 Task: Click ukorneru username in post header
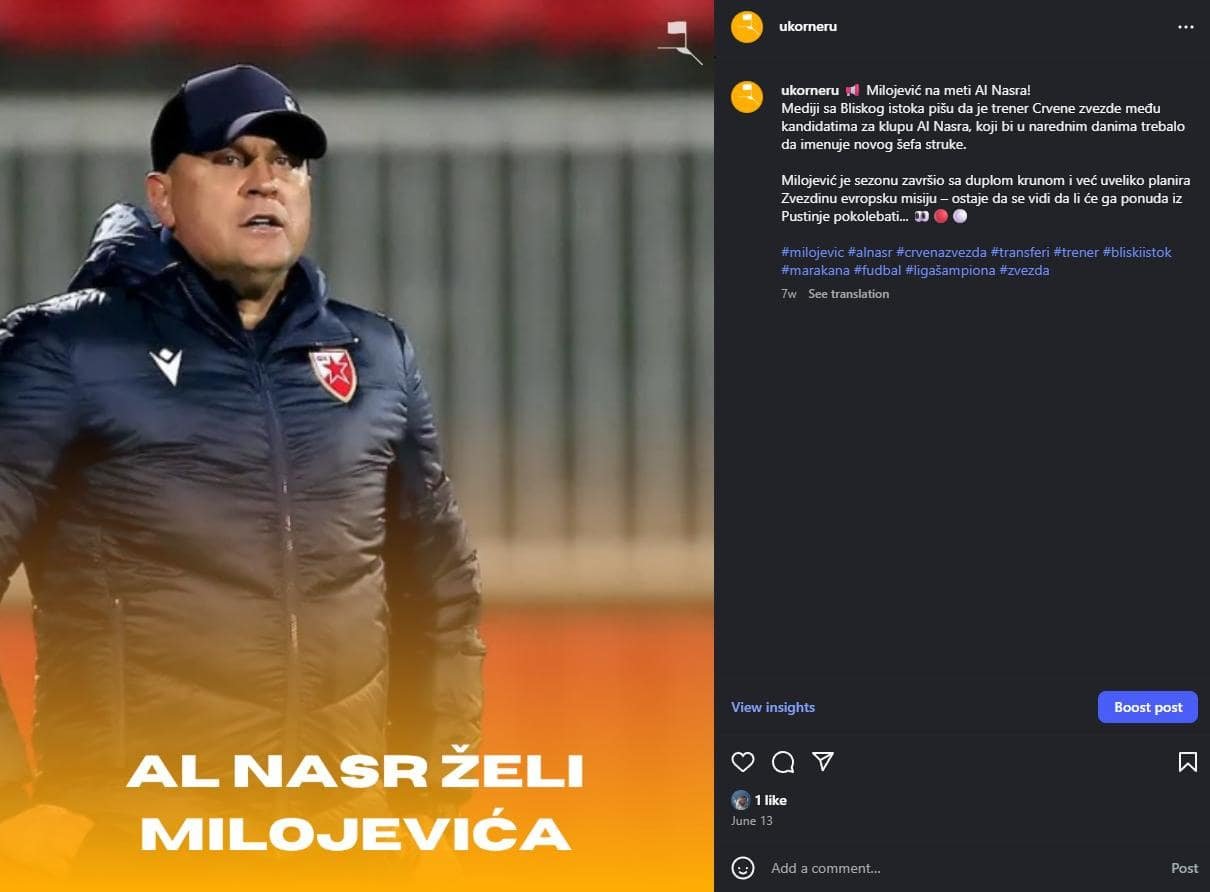[x=808, y=27]
